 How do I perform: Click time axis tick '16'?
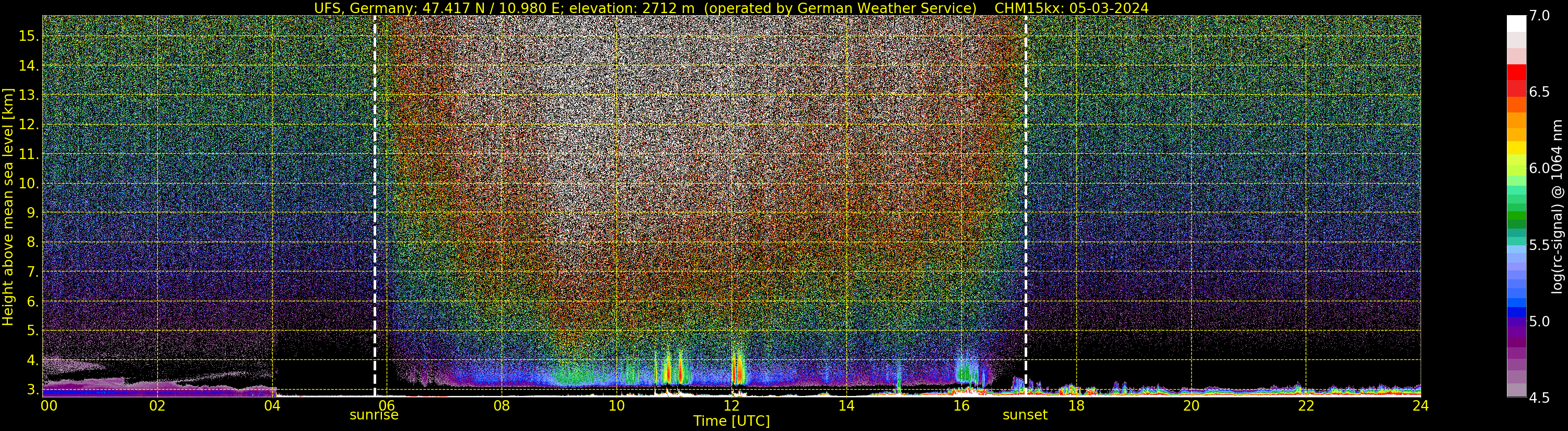[961, 405]
